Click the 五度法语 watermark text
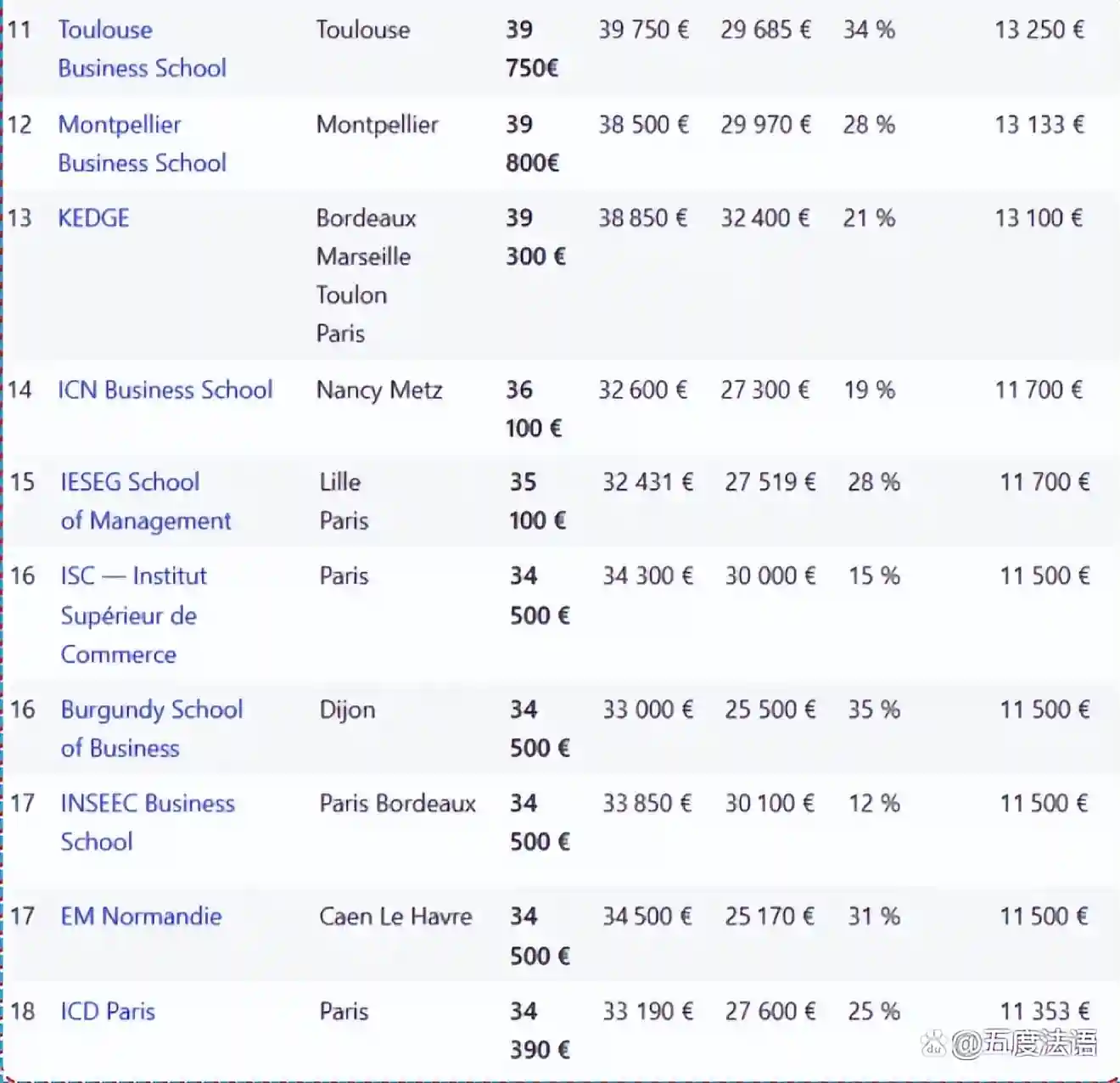The width and height of the screenshot is (1120, 1083). click(x=1039, y=1043)
